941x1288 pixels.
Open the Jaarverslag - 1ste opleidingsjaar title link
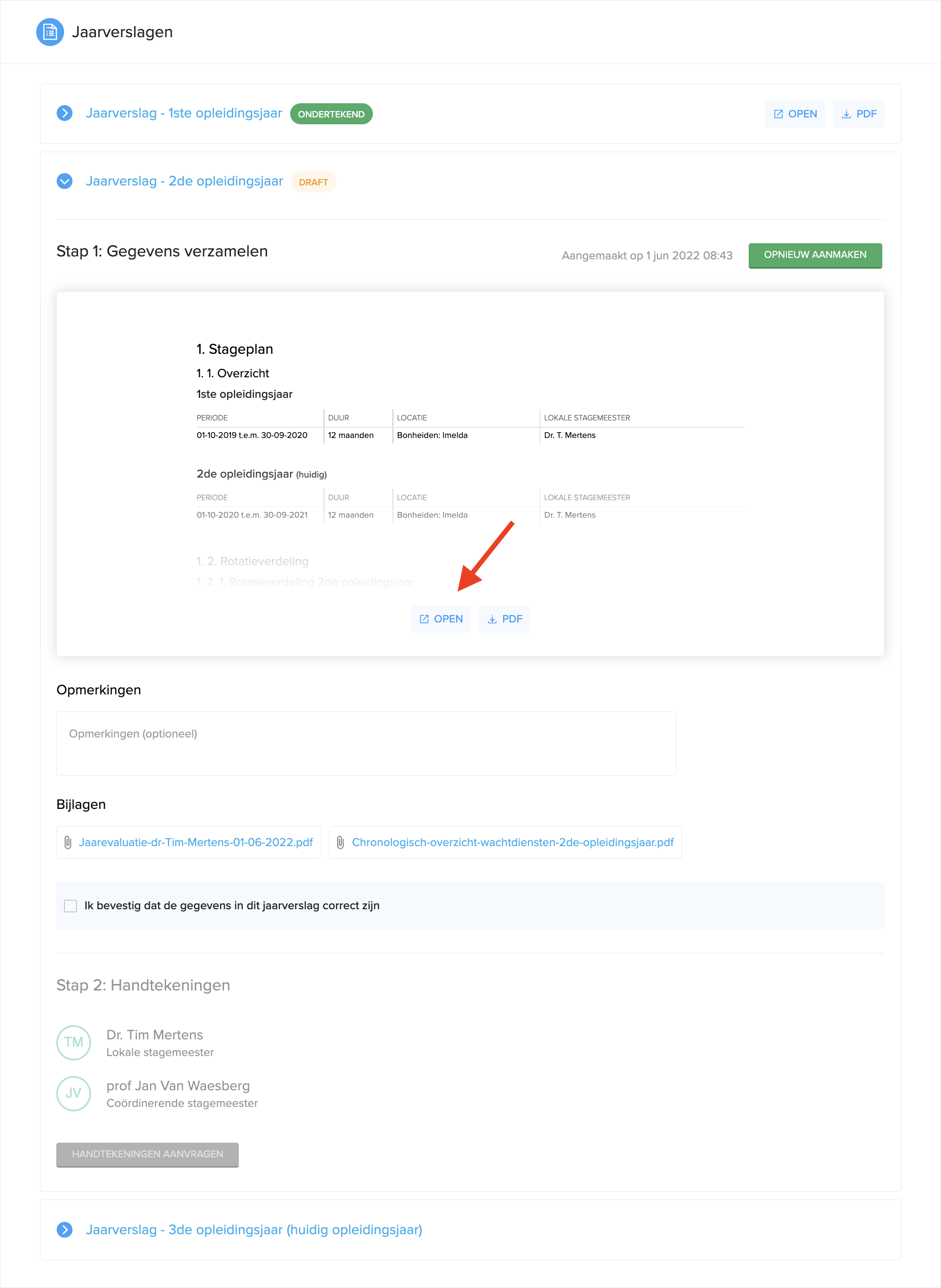pos(184,114)
